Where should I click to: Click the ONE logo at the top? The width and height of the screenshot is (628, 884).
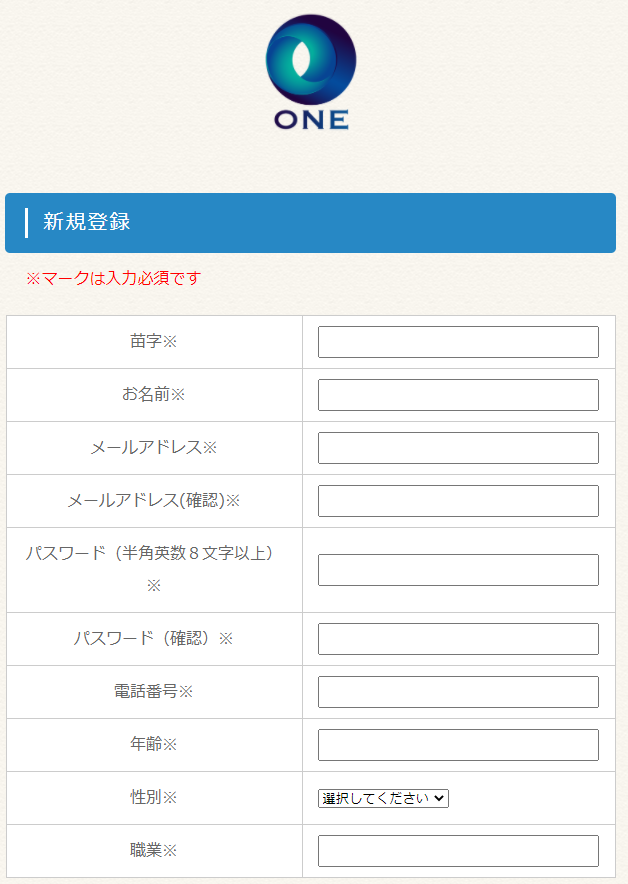pos(311,72)
